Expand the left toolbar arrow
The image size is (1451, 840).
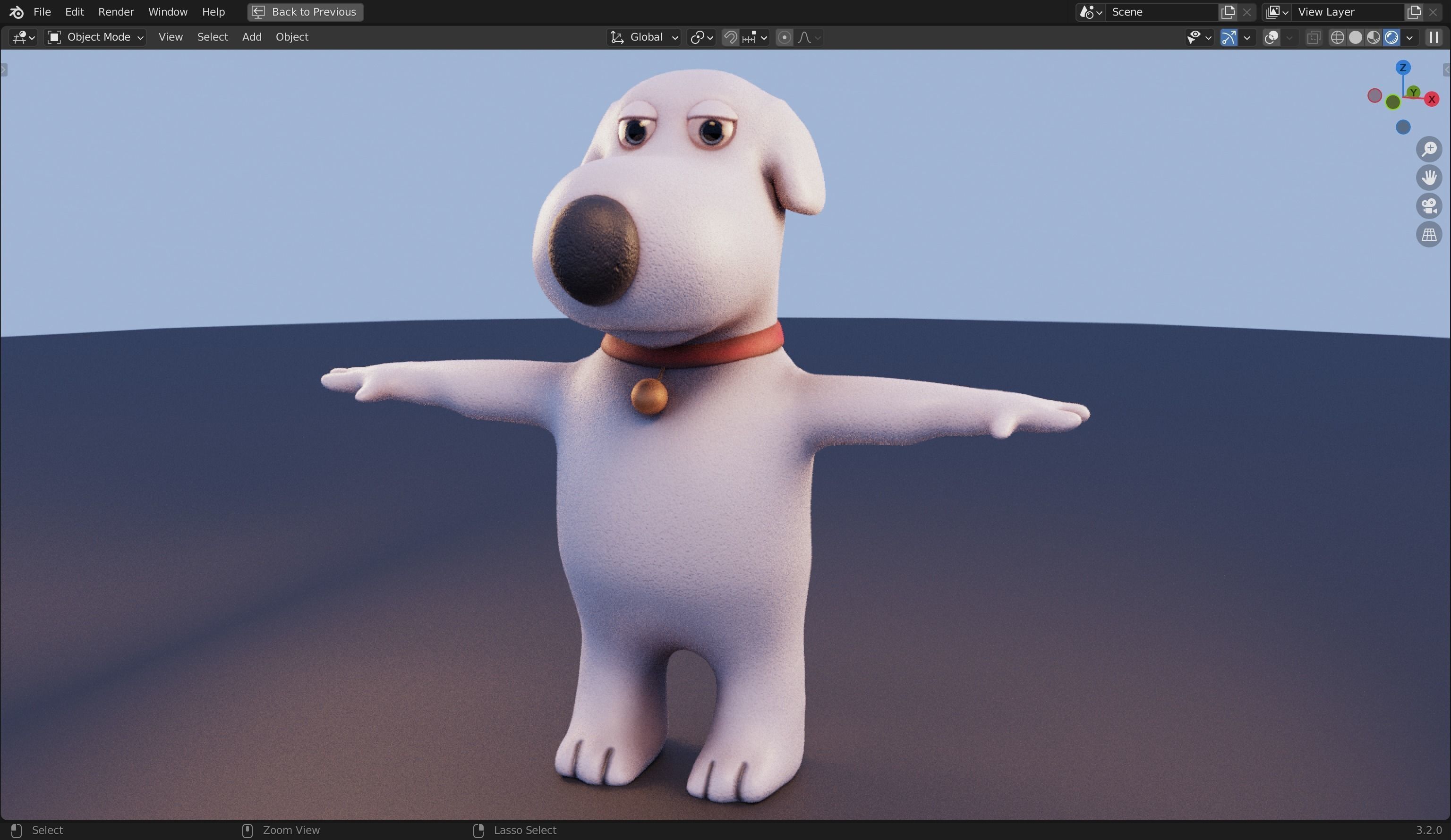coord(3,70)
